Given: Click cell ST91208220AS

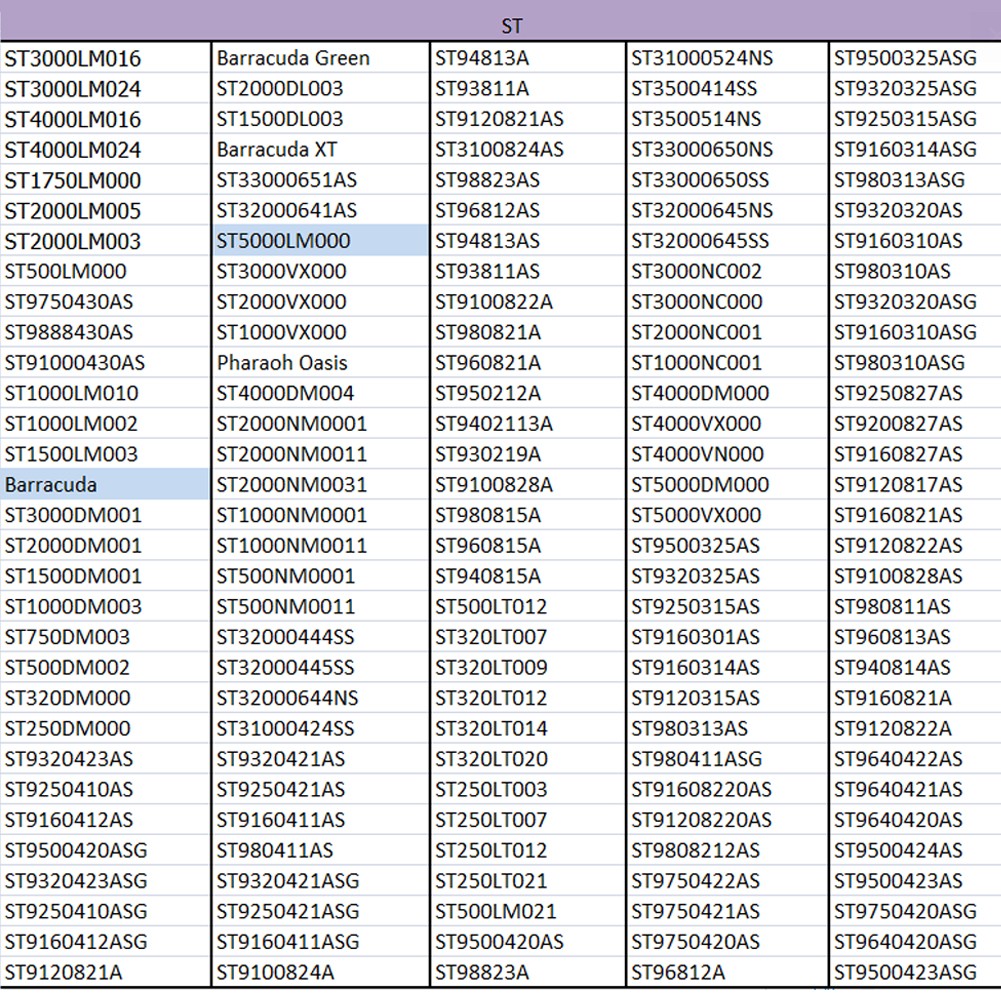Looking at the screenshot, I should [727, 820].
